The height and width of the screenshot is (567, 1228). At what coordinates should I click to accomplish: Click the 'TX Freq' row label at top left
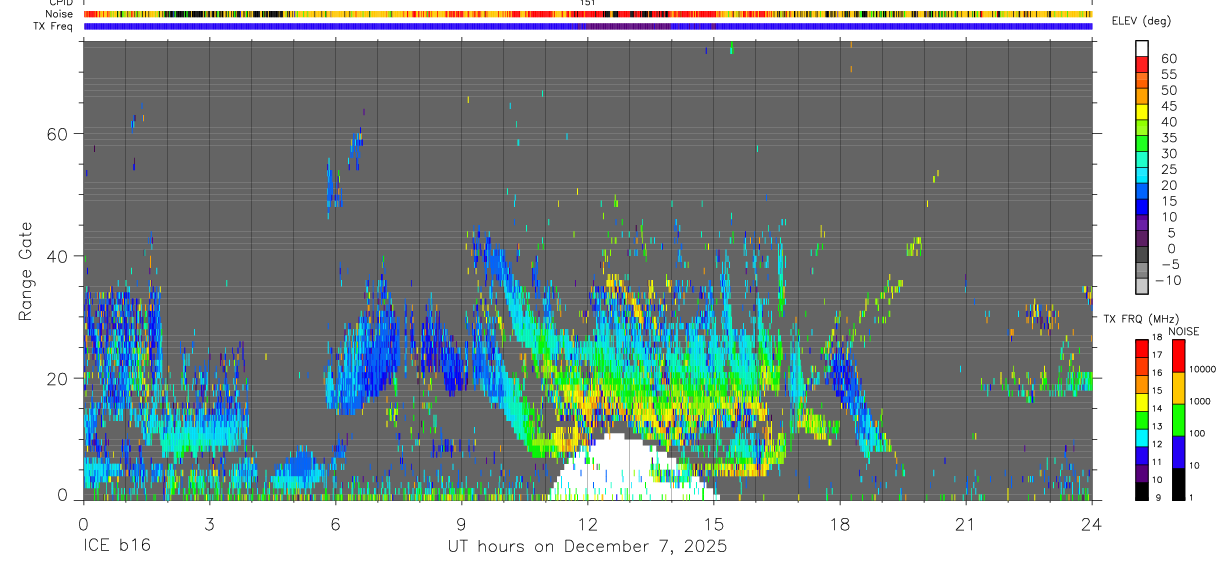click(x=54, y=26)
